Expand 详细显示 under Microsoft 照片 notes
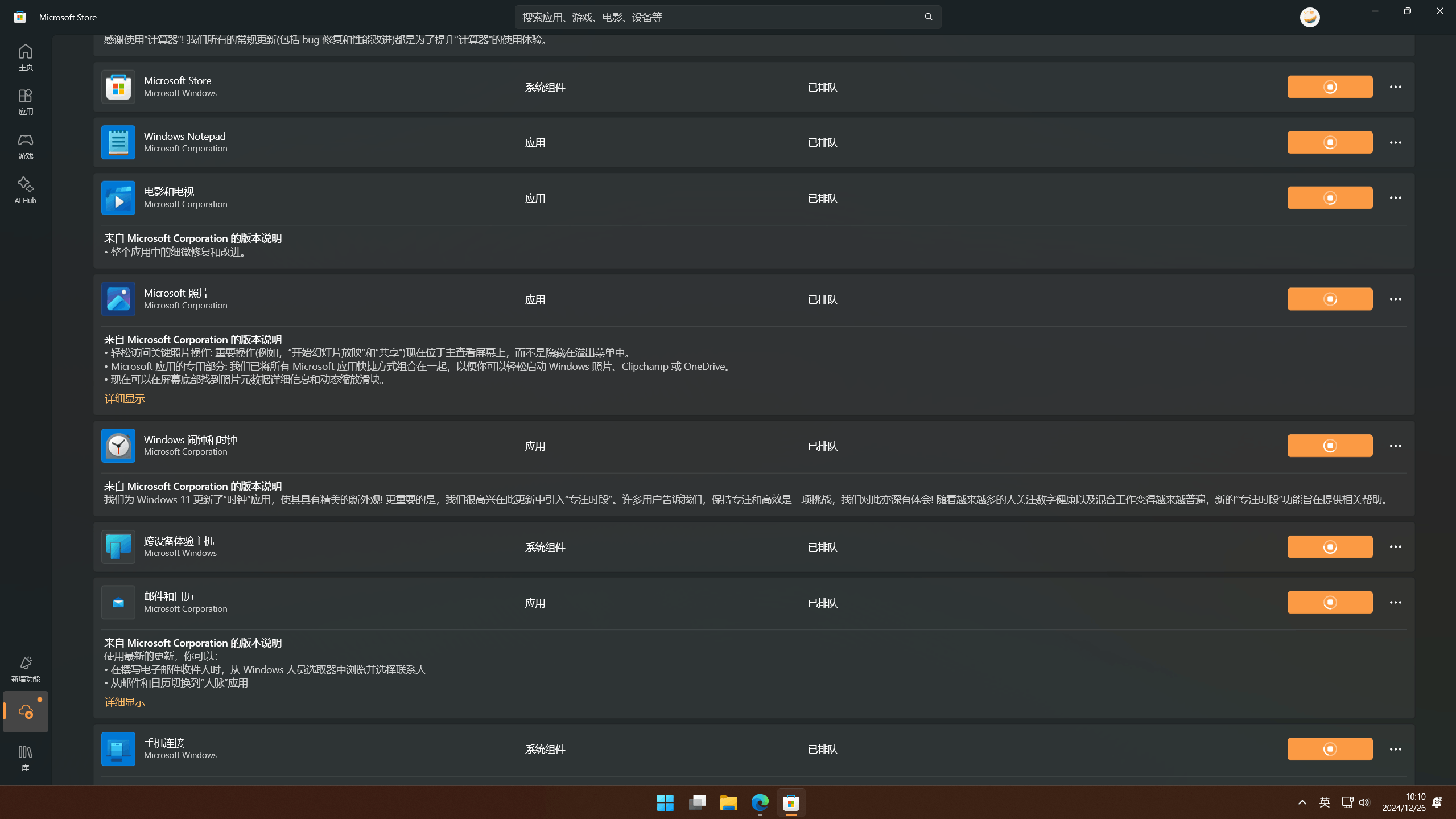The width and height of the screenshot is (1456, 819). coord(125,398)
